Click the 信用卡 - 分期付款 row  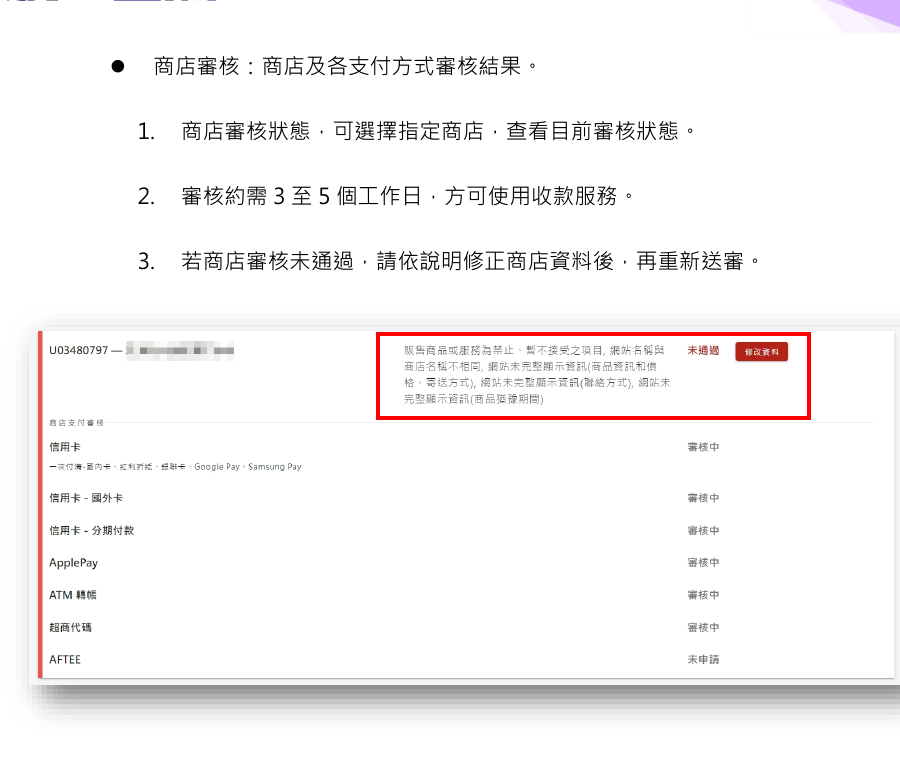point(92,530)
